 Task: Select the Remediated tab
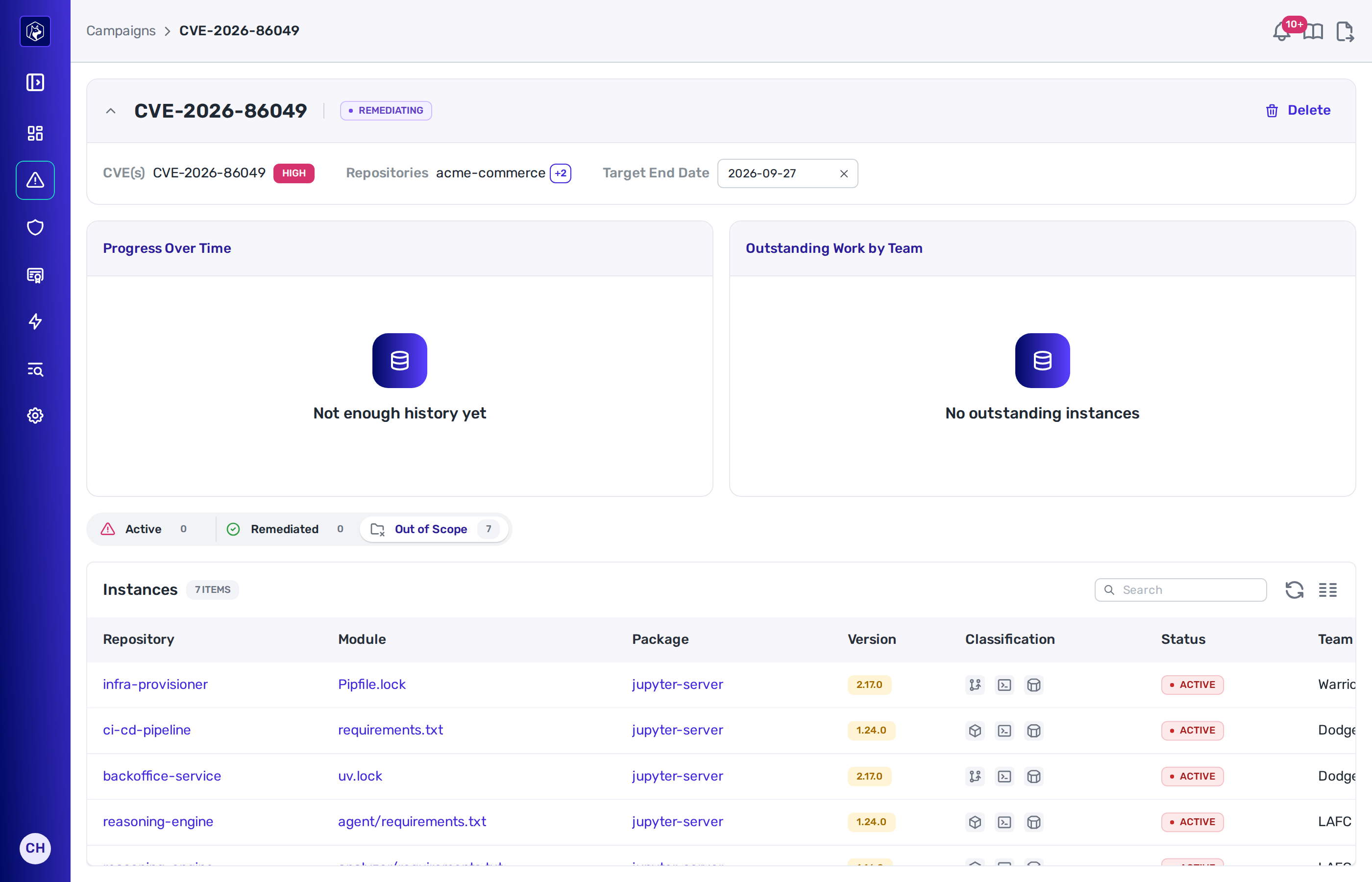[285, 529]
